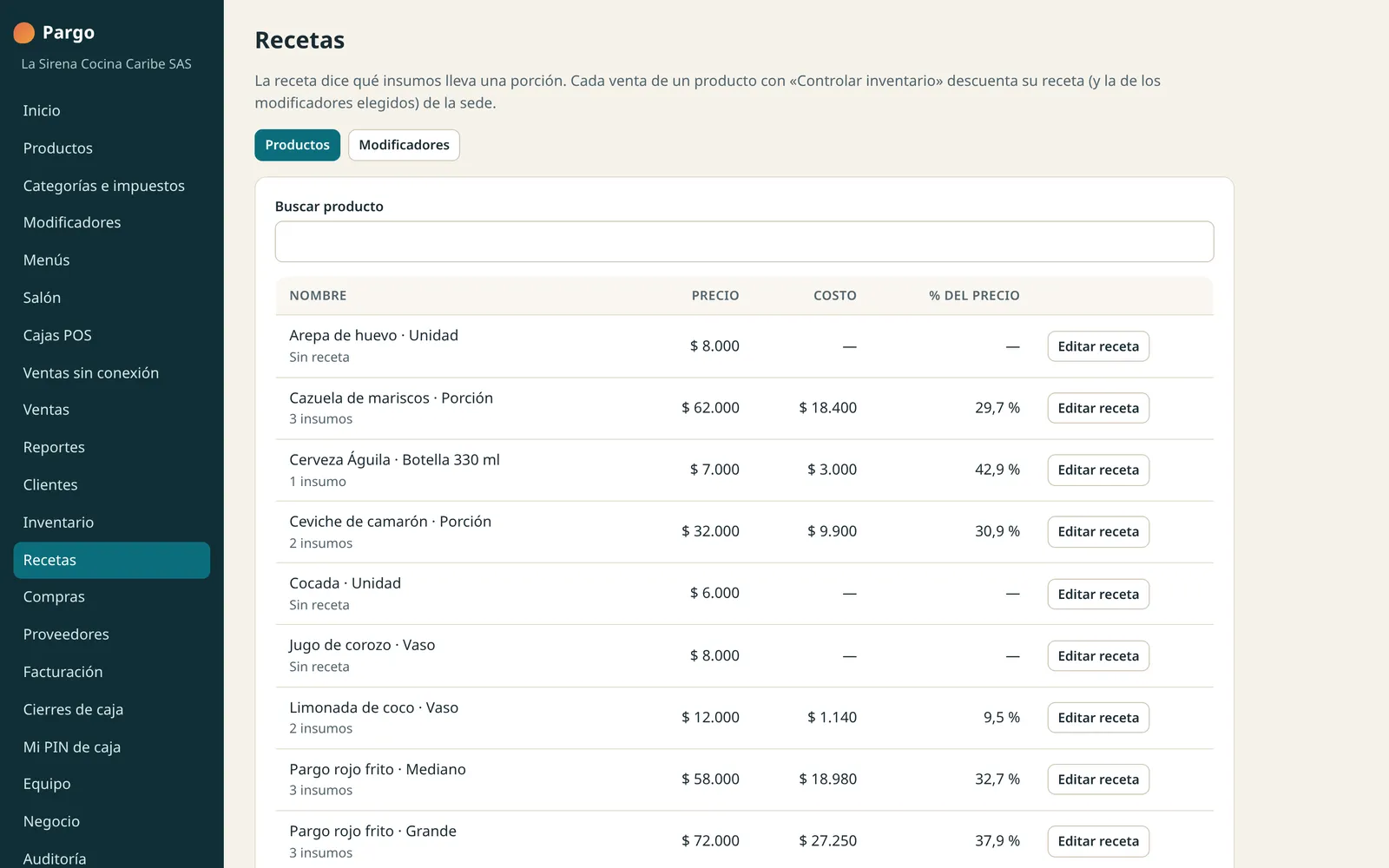Navigate to Proveedores
Screen dimensions: 1389x868
click(x=111, y=635)
